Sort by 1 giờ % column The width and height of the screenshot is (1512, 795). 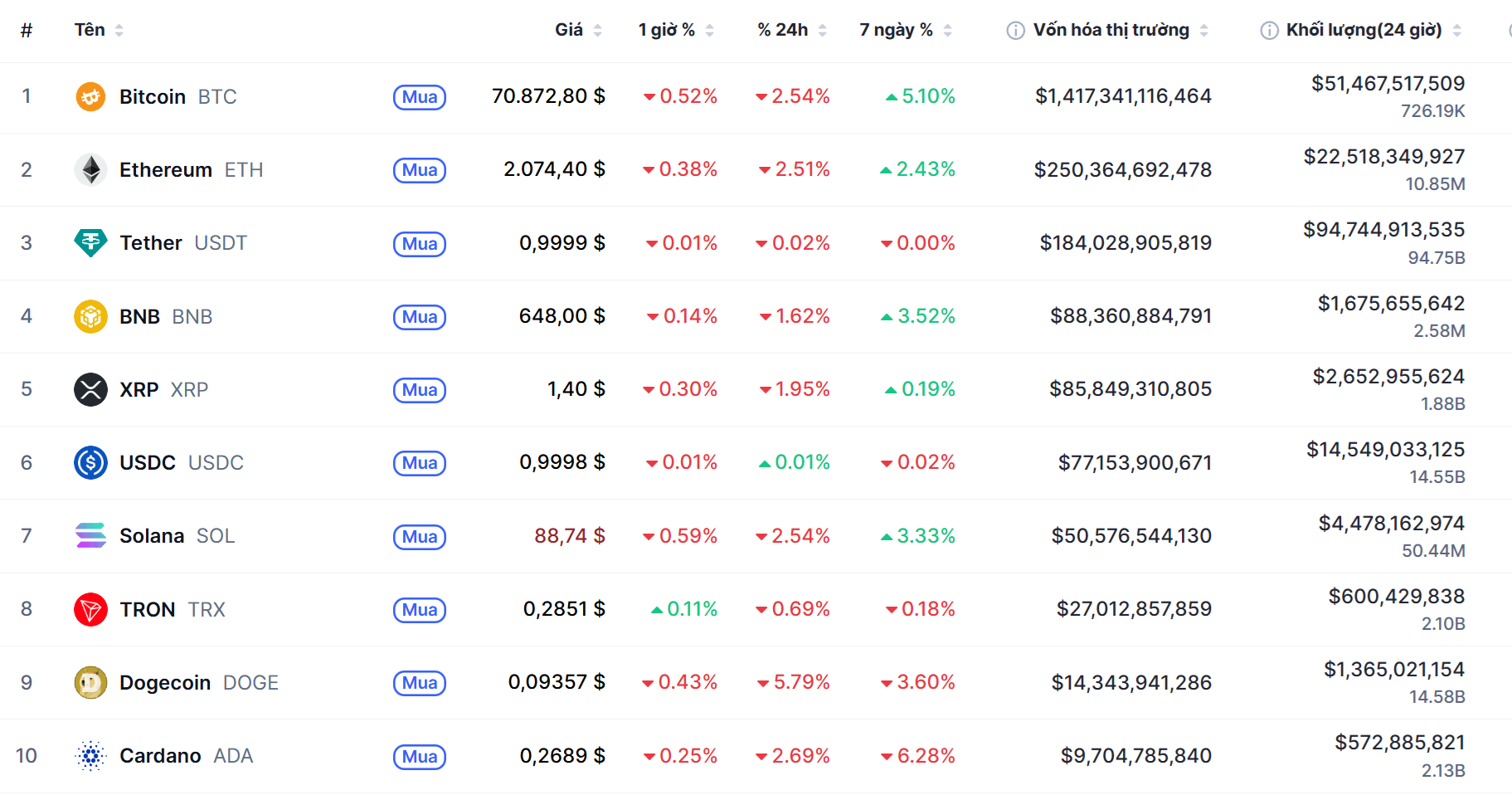tap(676, 30)
